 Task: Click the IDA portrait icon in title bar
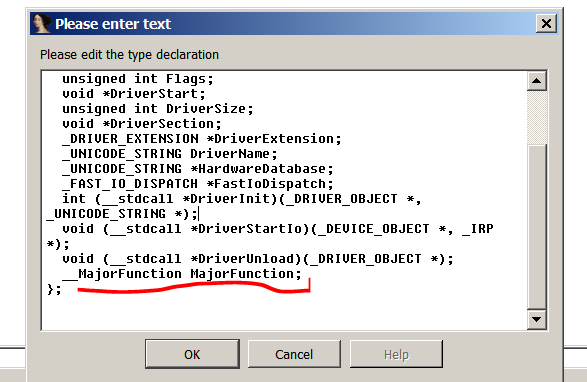pyautogui.click(x=41, y=24)
